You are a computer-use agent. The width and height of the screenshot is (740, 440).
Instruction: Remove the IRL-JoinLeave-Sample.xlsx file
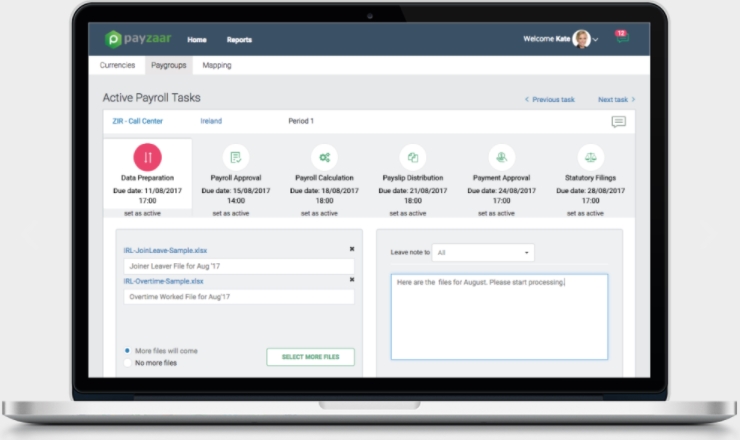(351, 249)
